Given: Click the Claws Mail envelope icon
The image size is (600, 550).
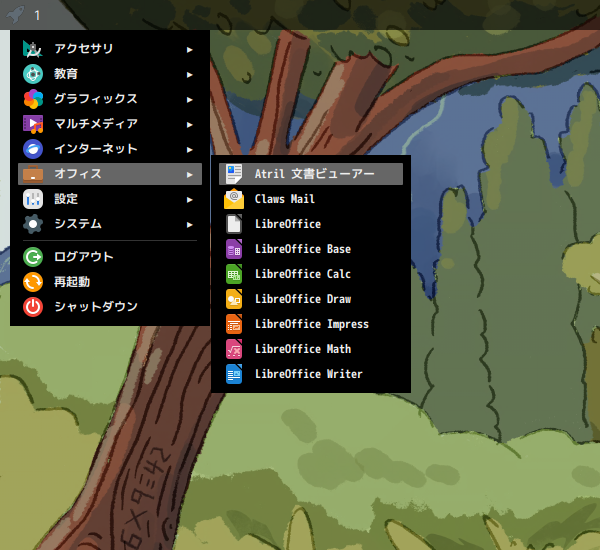Looking at the screenshot, I should (x=234, y=199).
